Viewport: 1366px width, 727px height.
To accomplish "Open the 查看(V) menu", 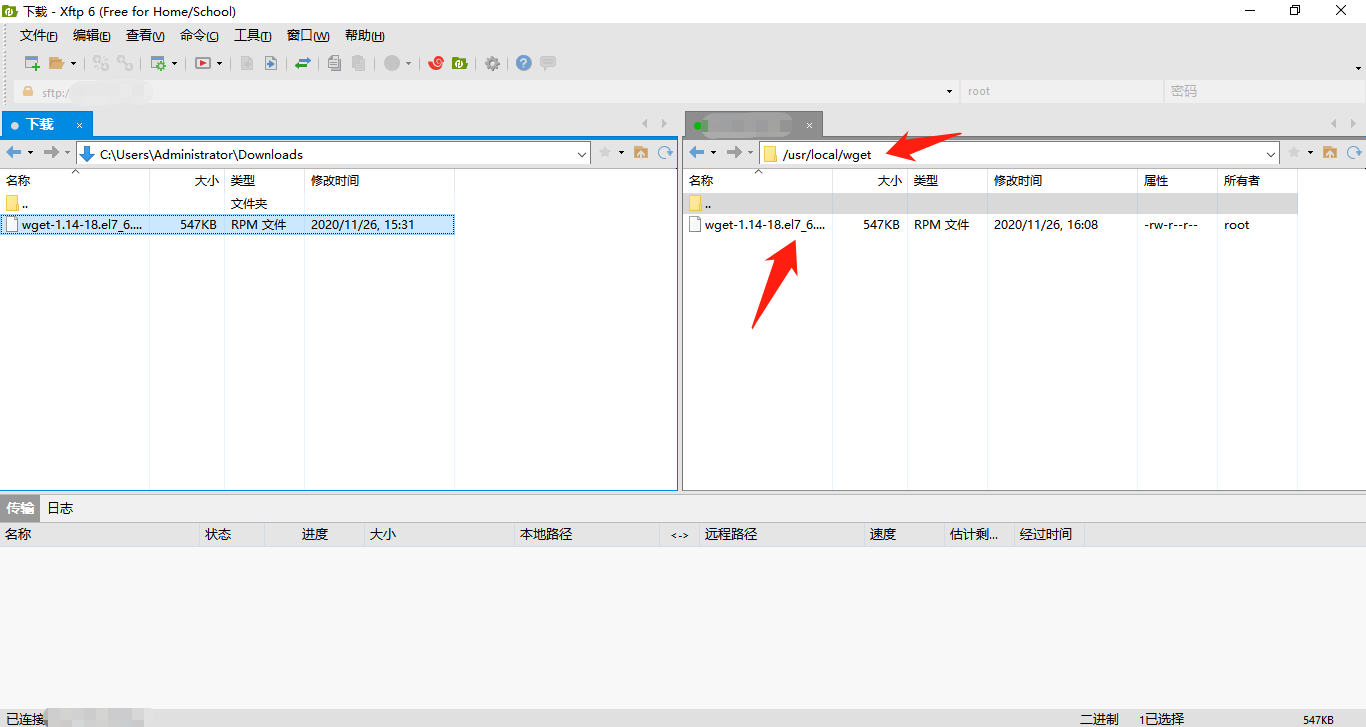I will click(x=145, y=35).
